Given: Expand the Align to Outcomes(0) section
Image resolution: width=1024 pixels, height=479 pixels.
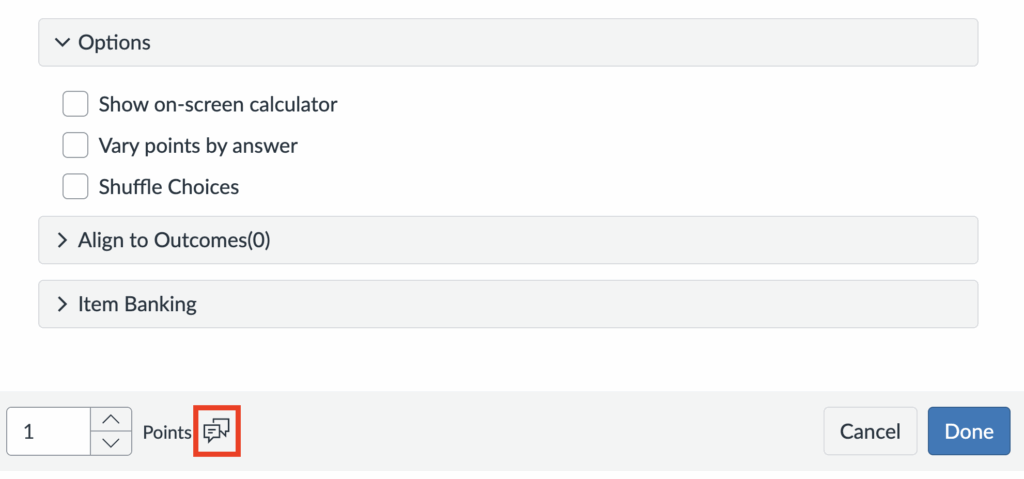Looking at the screenshot, I should (174, 240).
